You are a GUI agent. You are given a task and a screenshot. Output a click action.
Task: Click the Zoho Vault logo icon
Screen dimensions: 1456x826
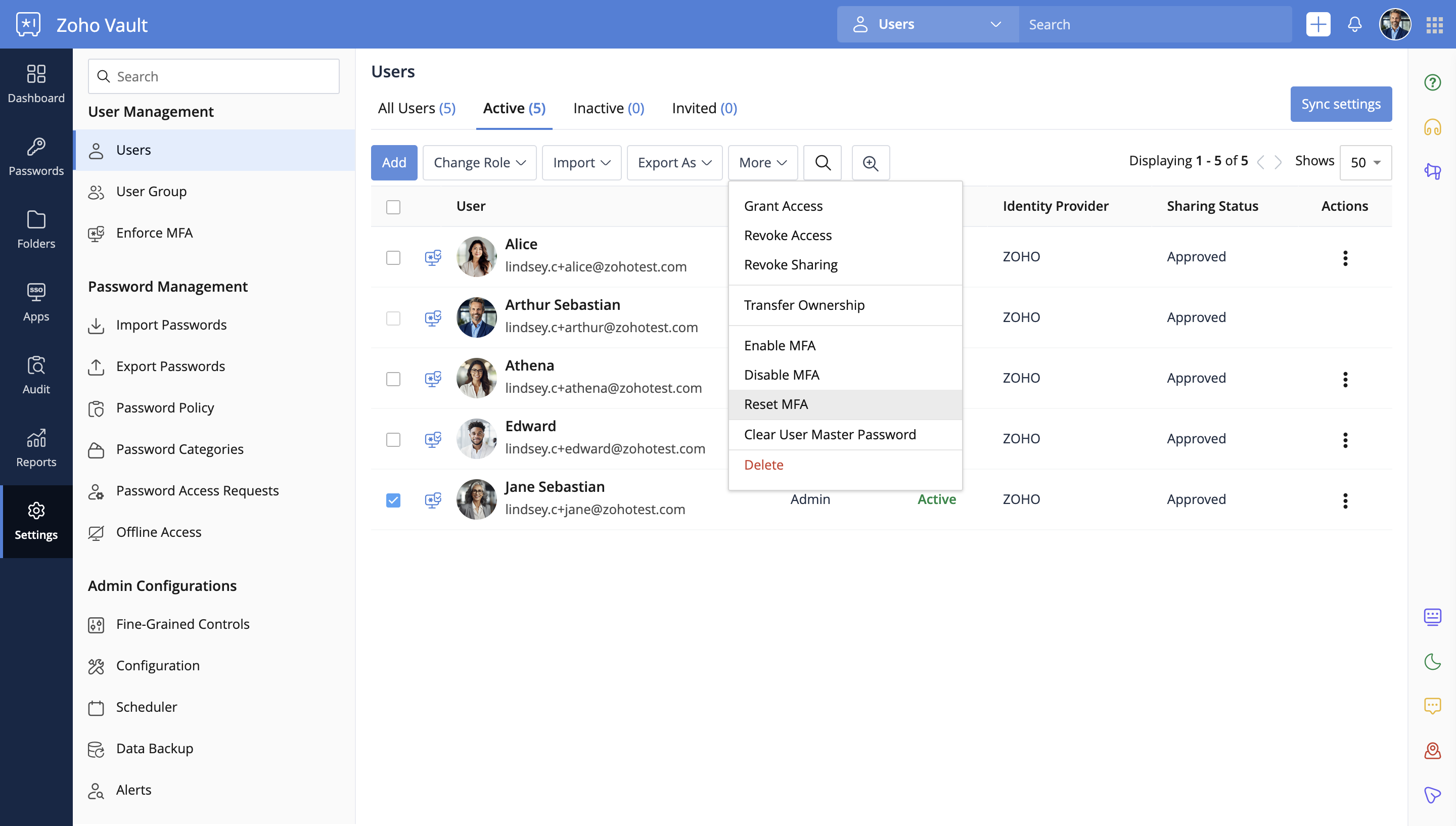pos(28,24)
